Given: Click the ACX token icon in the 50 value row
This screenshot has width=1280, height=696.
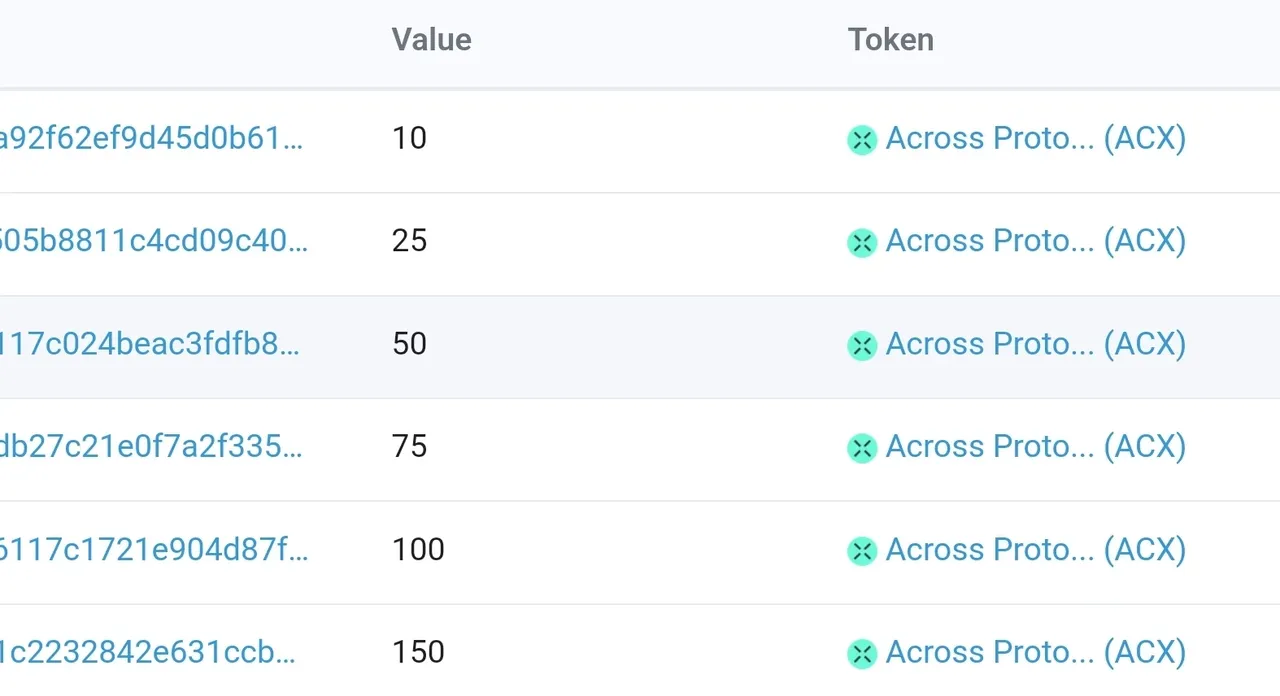Looking at the screenshot, I should (x=862, y=346).
